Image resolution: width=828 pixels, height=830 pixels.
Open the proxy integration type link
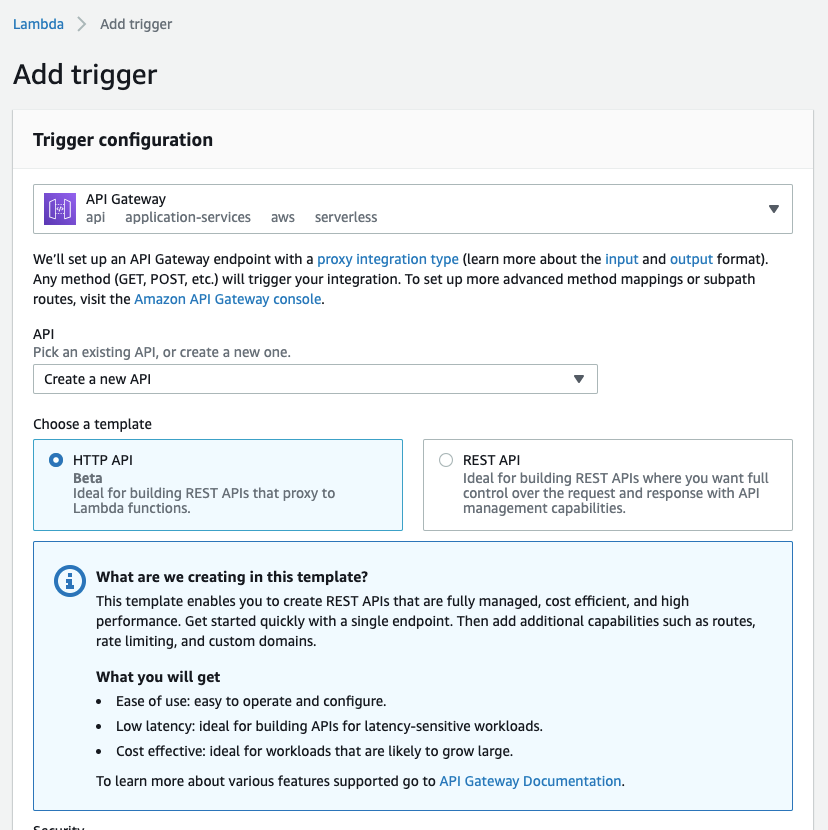[388, 259]
